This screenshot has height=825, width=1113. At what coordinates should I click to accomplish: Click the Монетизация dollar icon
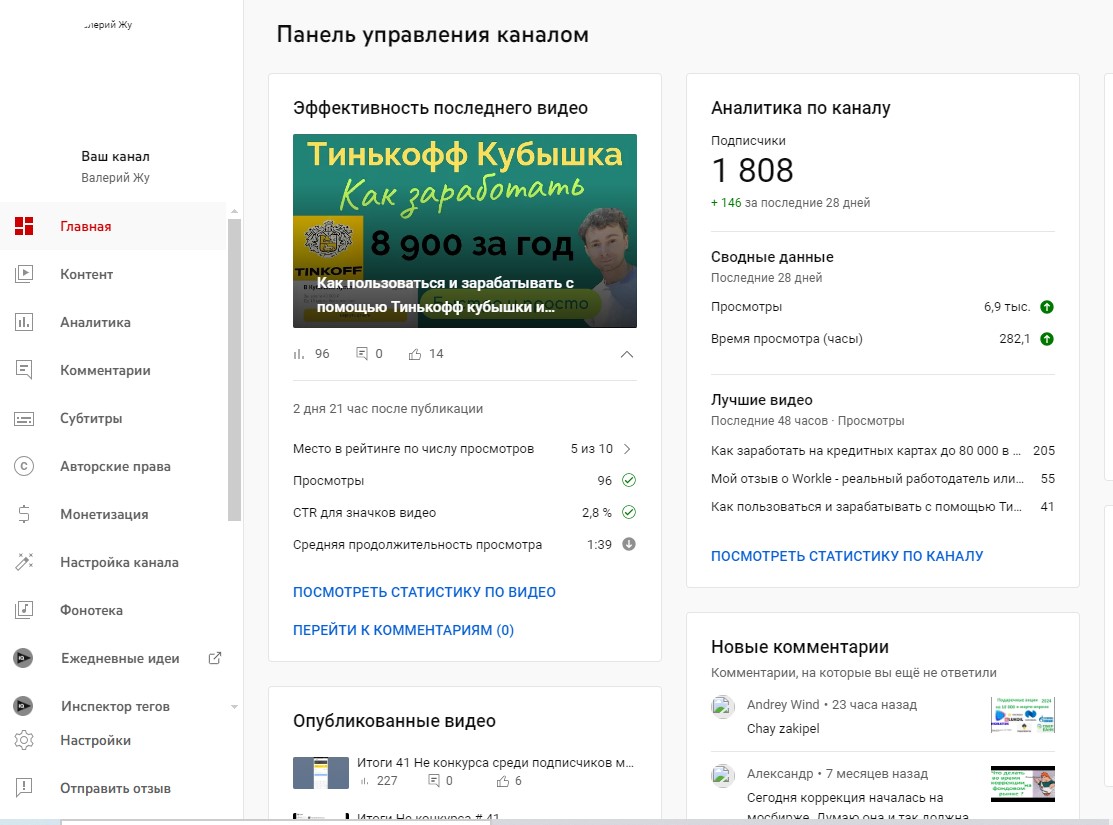tap(24, 514)
